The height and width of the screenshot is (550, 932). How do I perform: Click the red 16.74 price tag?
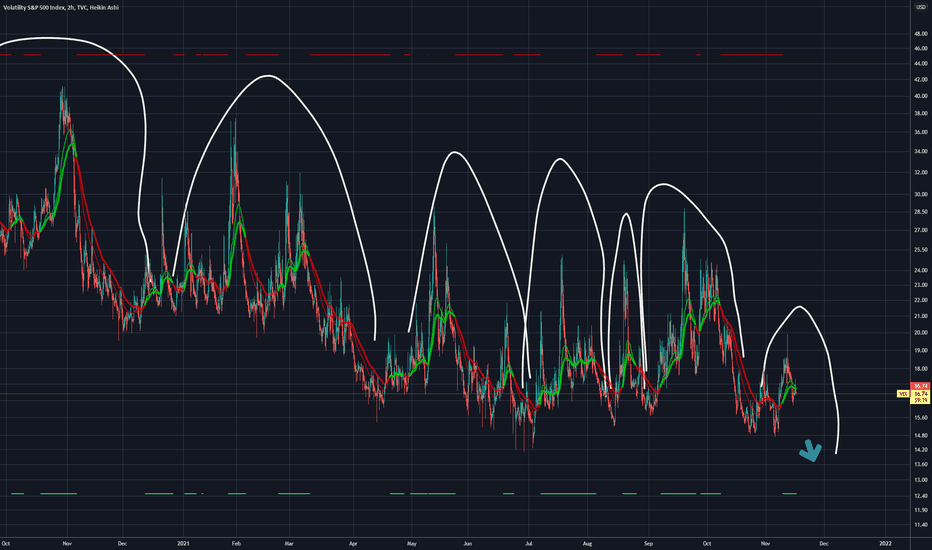coord(921,386)
